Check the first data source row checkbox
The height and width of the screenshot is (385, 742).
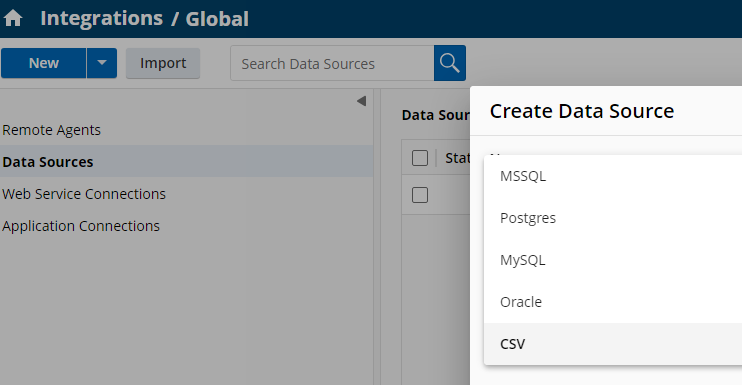pyautogui.click(x=420, y=195)
